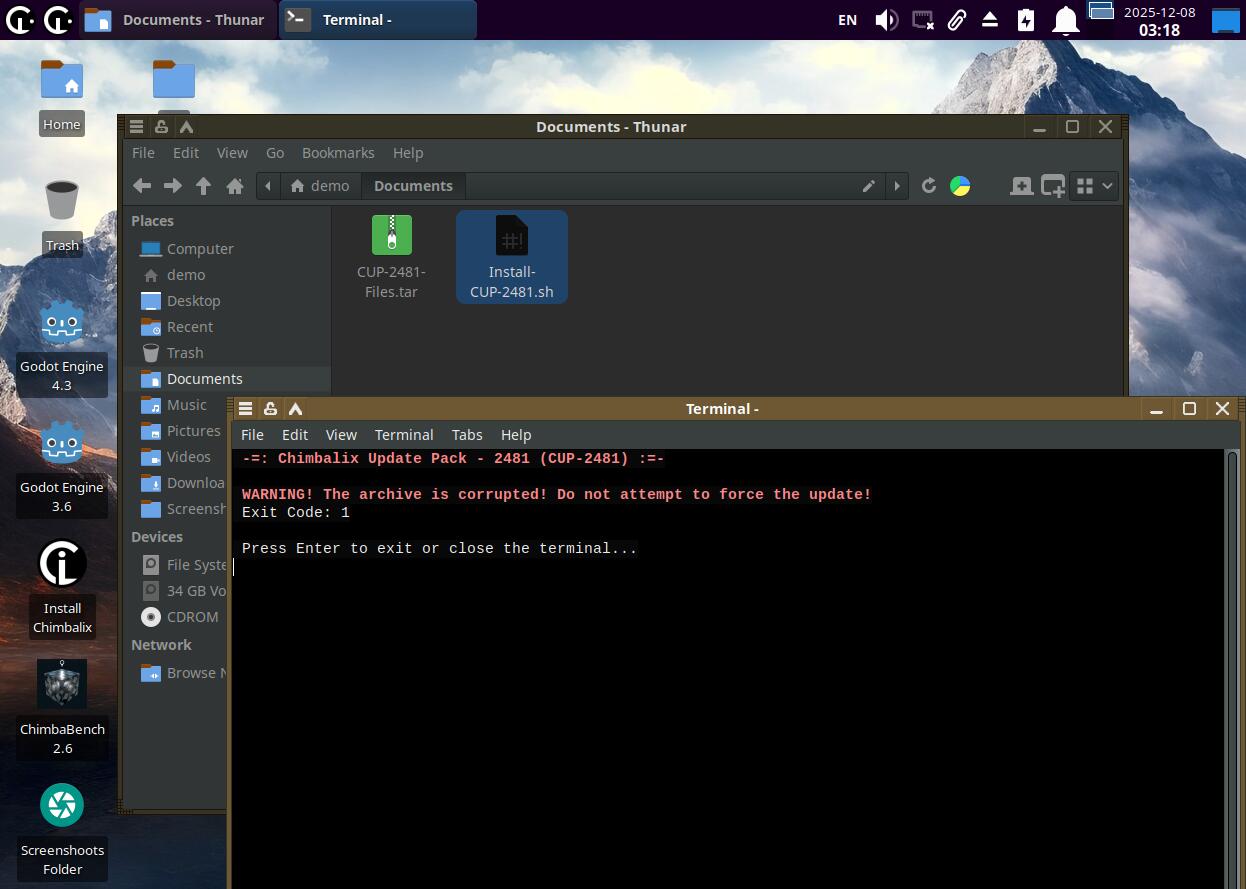Viewport: 1246px width, 889px height.
Task: Open the Terminal window menu button
Action: (245, 409)
